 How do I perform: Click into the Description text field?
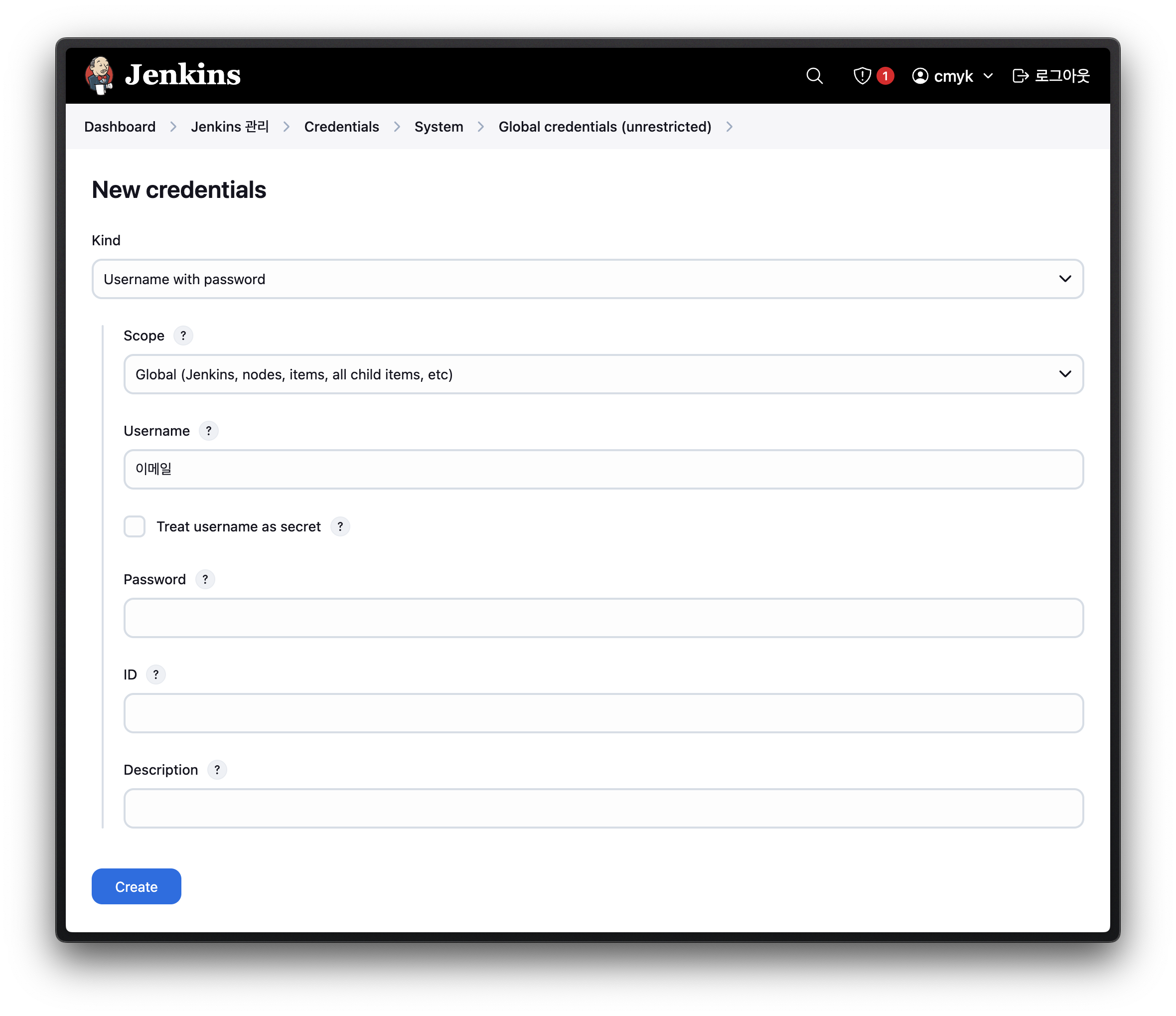pos(603,808)
